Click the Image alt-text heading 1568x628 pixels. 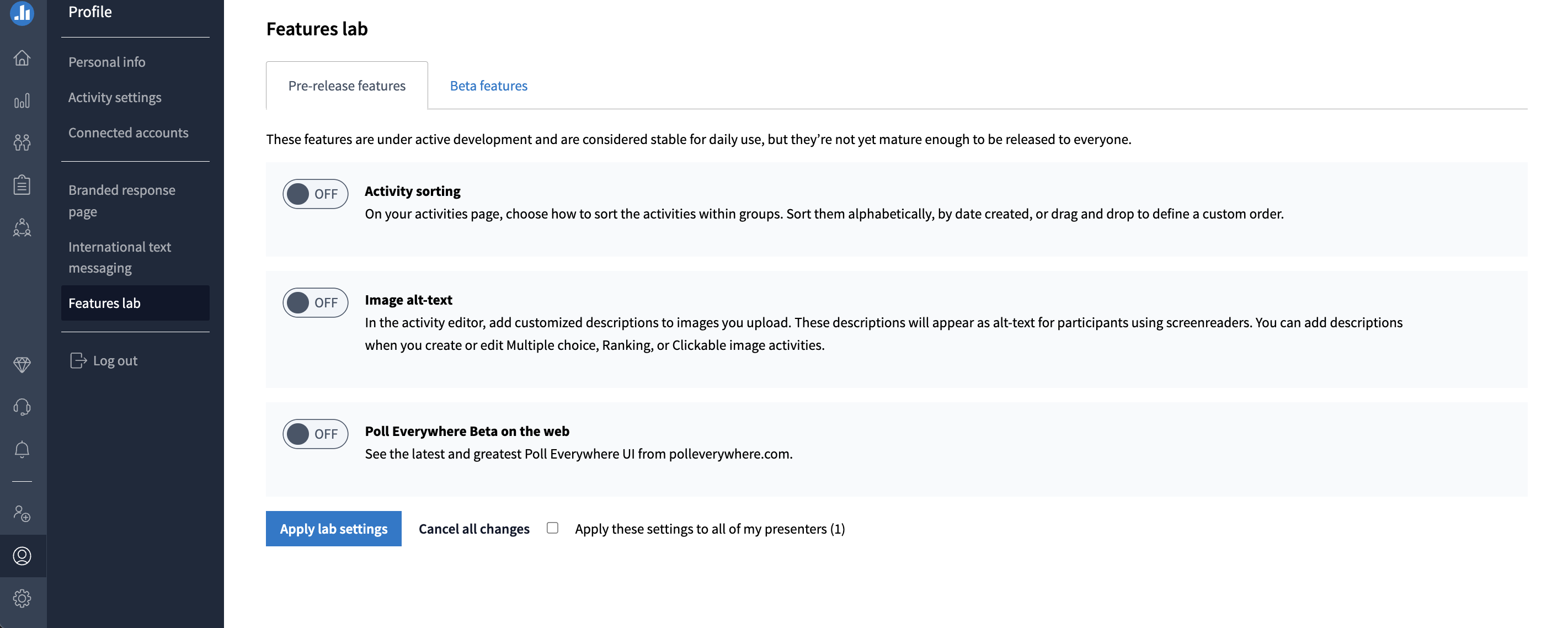click(408, 300)
